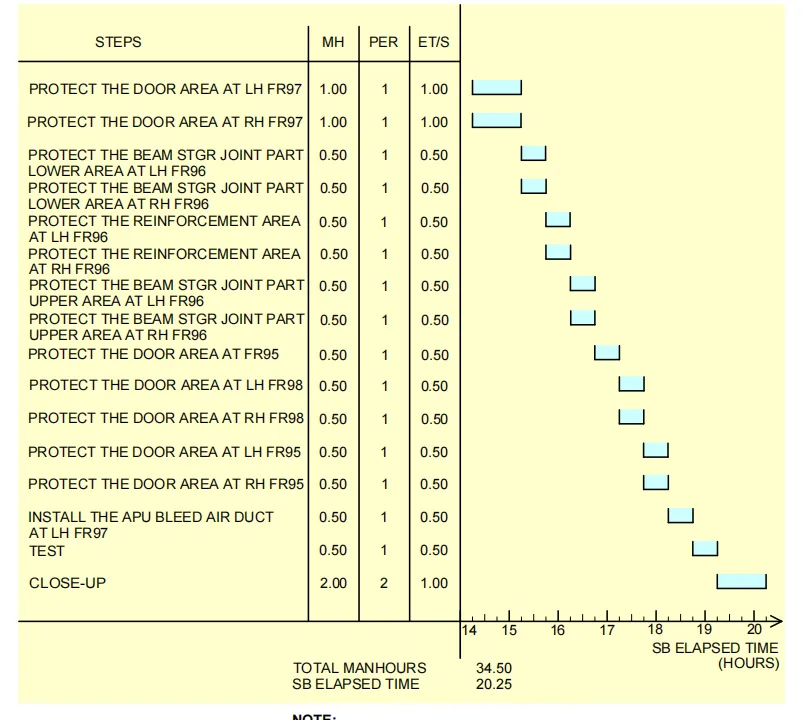This screenshot has width=810, height=720.
Task: Select 'PROTECT THE DOOR AREA AT RH FR95' step
Action: [x=166, y=484]
